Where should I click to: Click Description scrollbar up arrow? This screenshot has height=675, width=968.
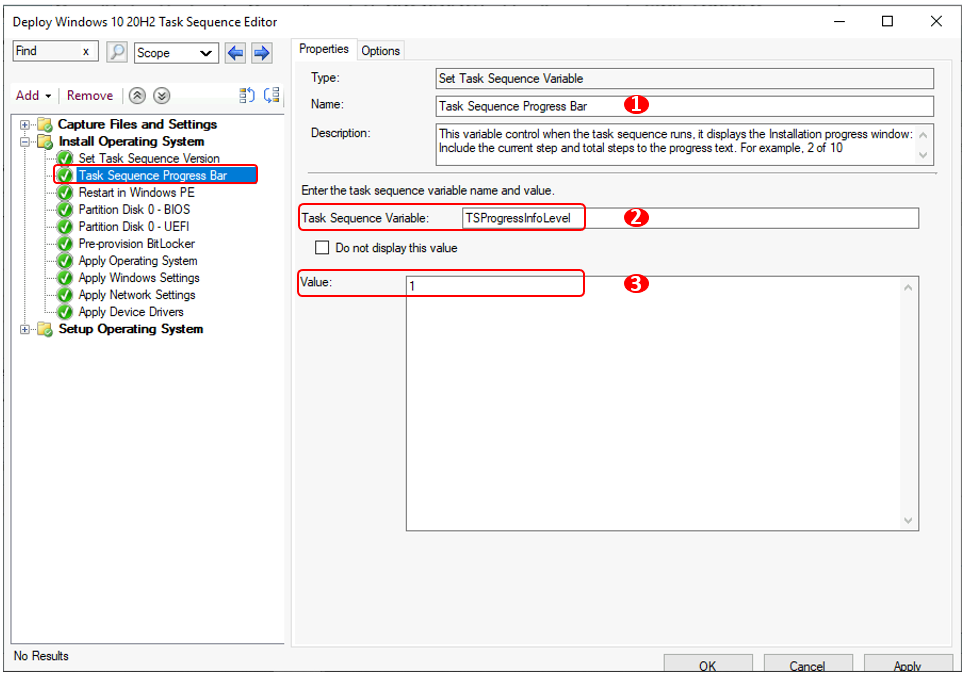(x=923, y=134)
